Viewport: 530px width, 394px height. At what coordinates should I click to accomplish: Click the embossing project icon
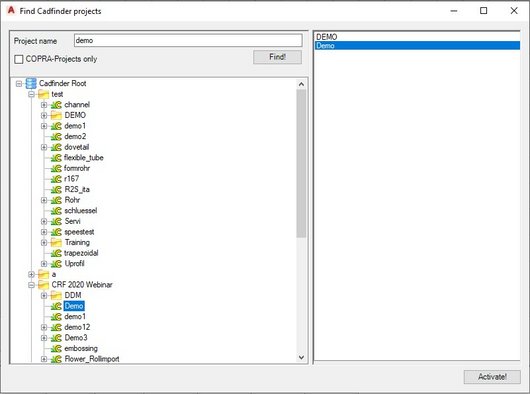(x=56, y=348)
